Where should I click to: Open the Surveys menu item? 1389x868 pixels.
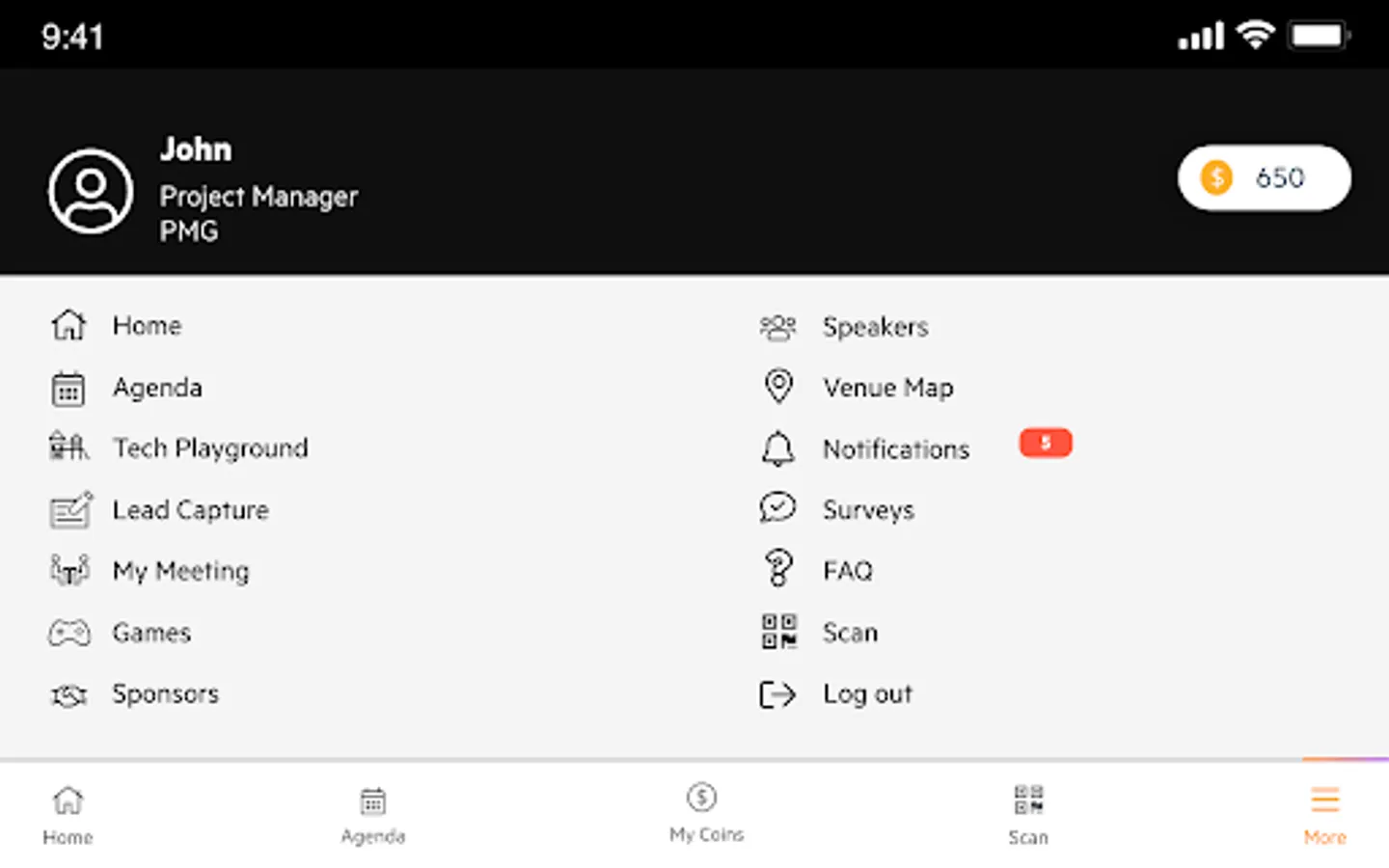(x=867, y=510)
